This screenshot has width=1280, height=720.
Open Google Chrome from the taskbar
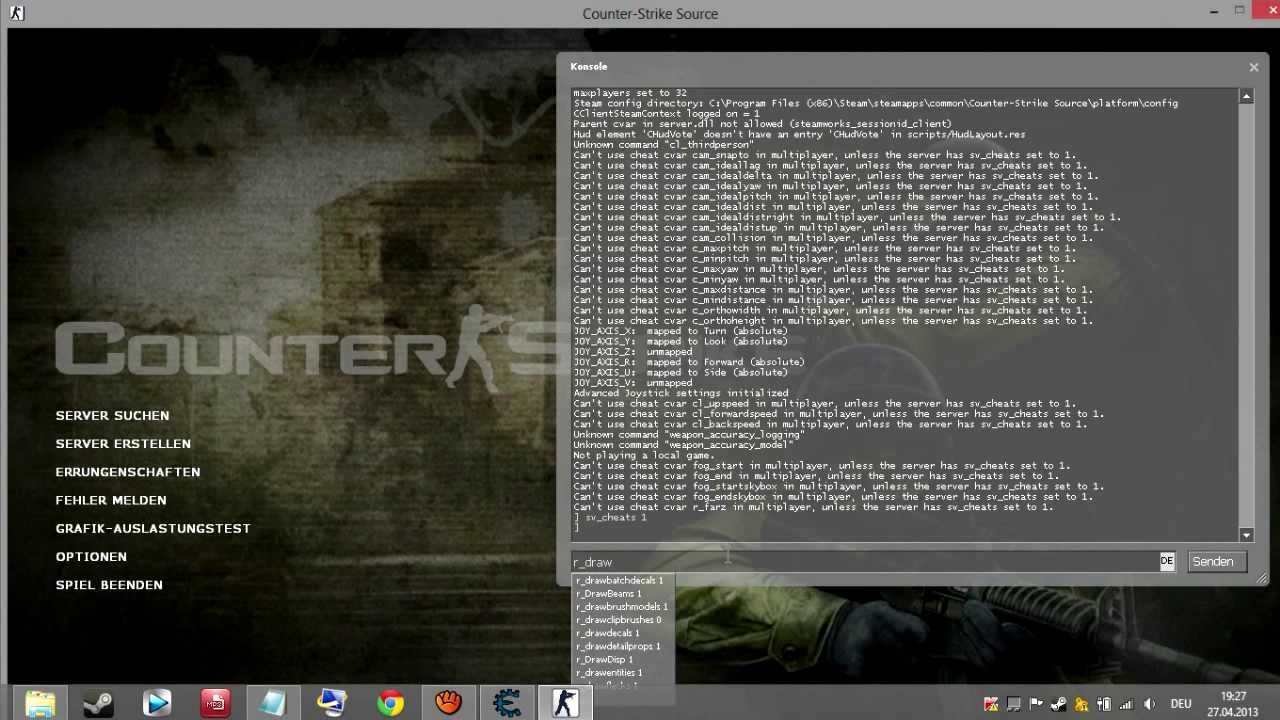(x=390, y=703)
